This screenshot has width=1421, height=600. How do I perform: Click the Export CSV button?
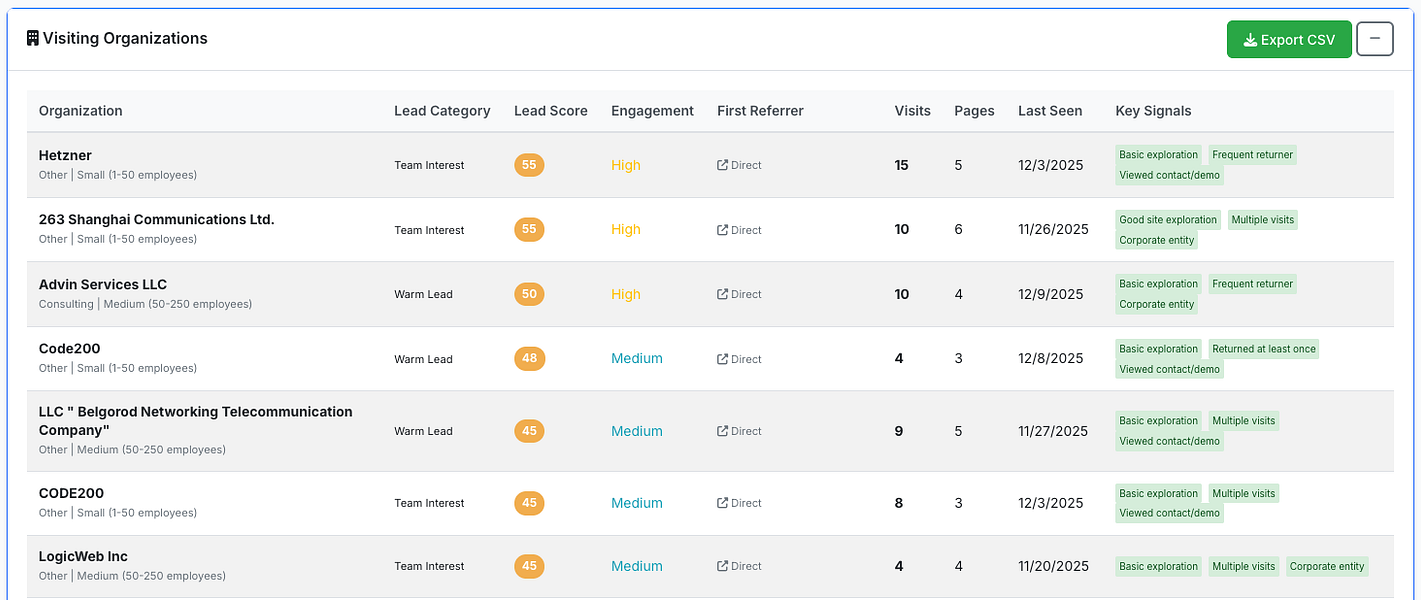[x=1289, y=40]
